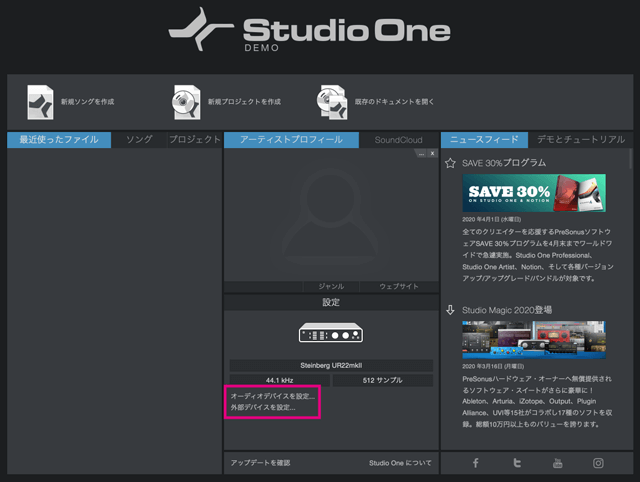Click the 512 サンプル buffer value
Viewport: 640px width, 482px height.
[382, 380]
